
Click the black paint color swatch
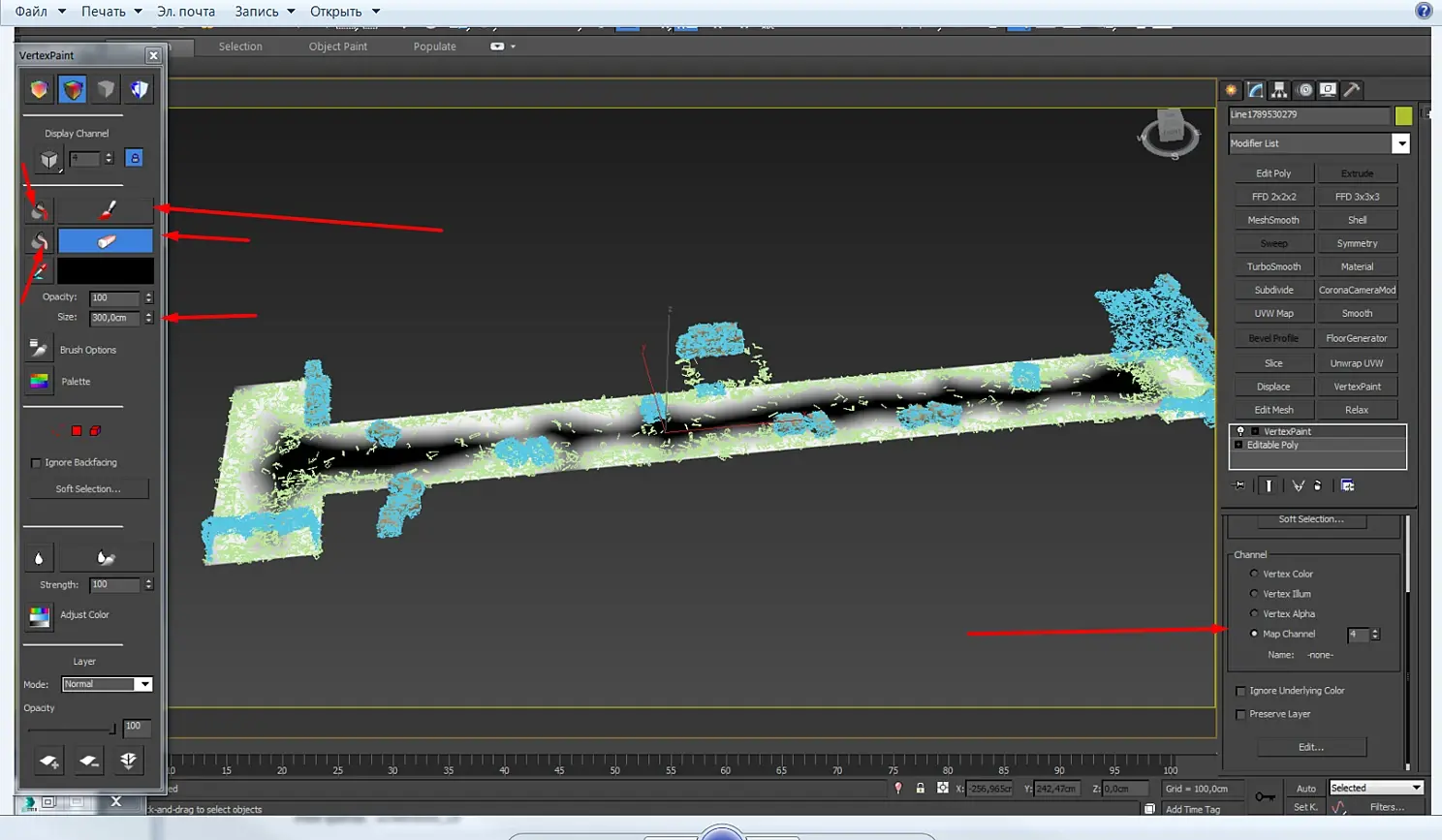tap(106, 271)
